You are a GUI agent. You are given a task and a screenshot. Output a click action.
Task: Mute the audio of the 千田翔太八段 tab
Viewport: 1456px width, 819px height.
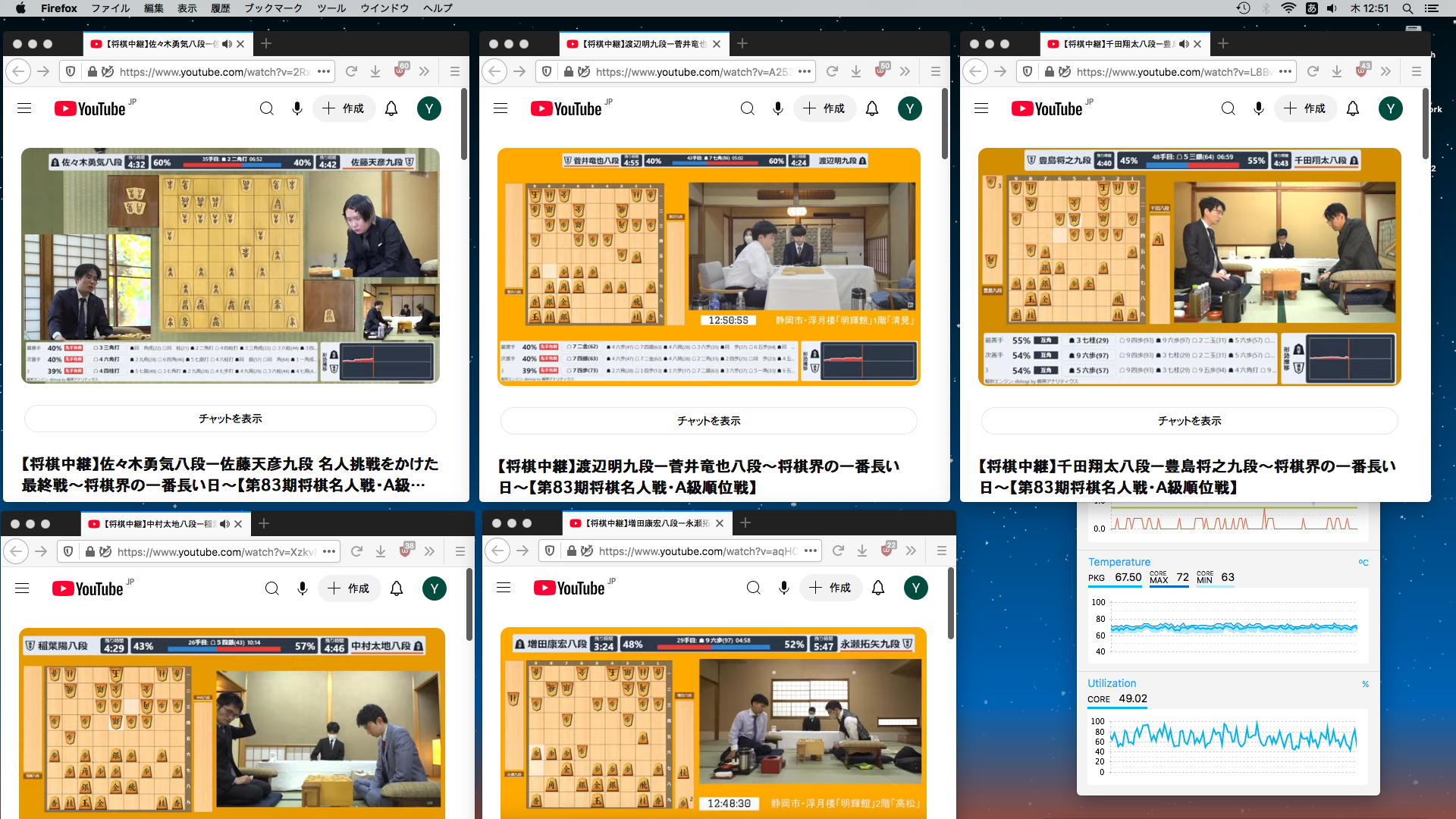click(x=1184, y=44)
